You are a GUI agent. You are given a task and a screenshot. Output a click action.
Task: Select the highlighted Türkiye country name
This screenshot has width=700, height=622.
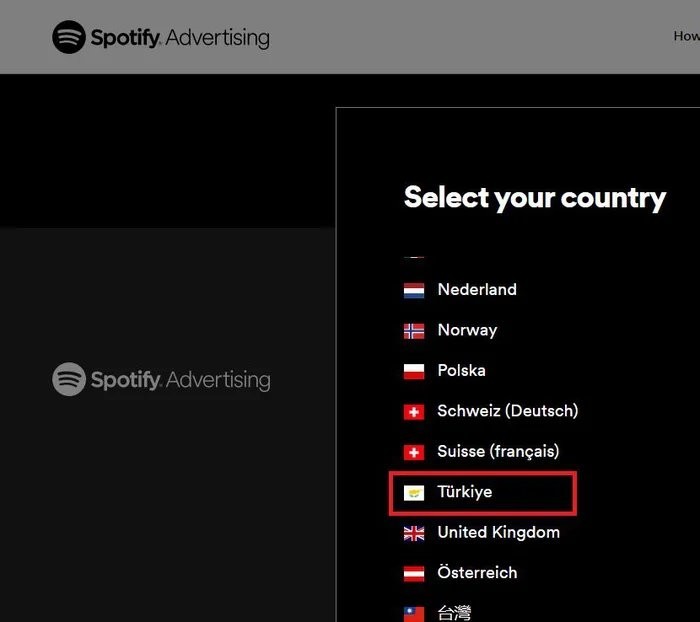click(465, 492)
